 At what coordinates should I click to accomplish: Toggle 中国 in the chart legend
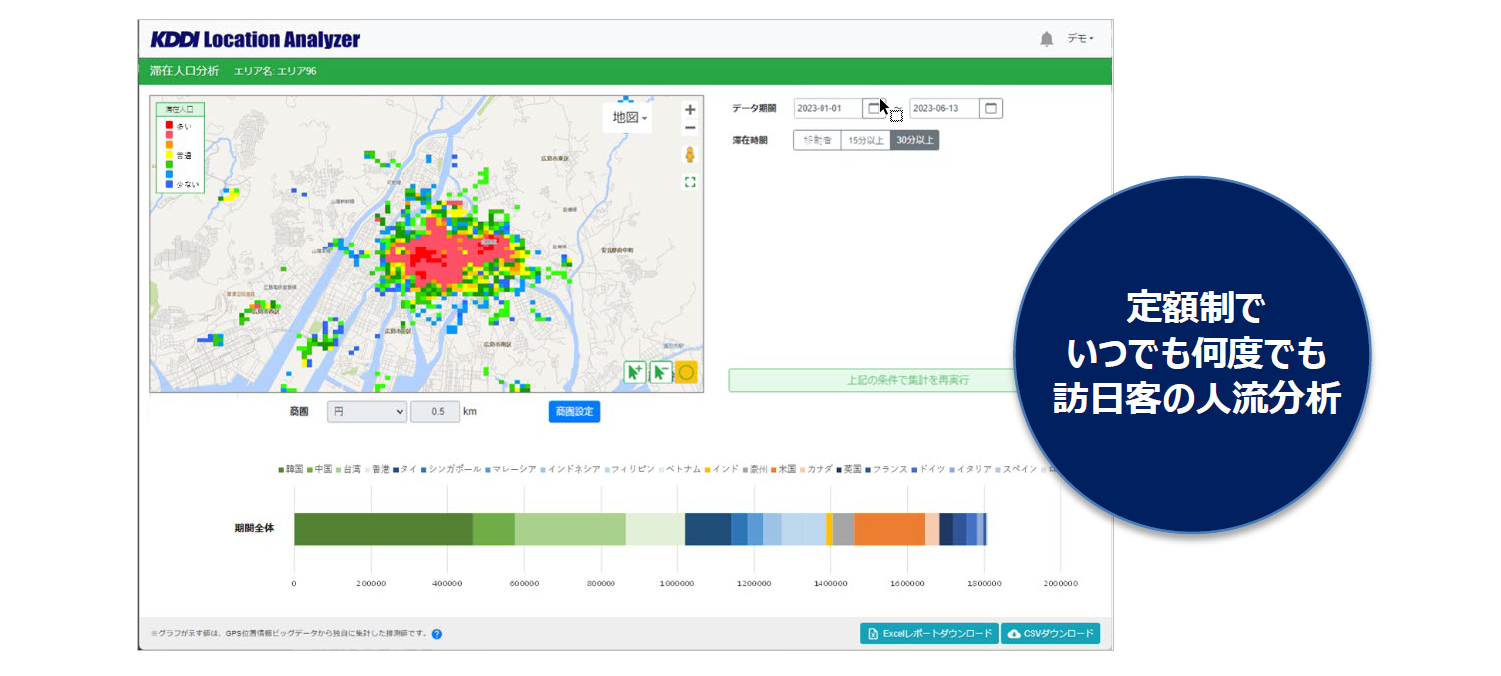(x=319, y=468)
